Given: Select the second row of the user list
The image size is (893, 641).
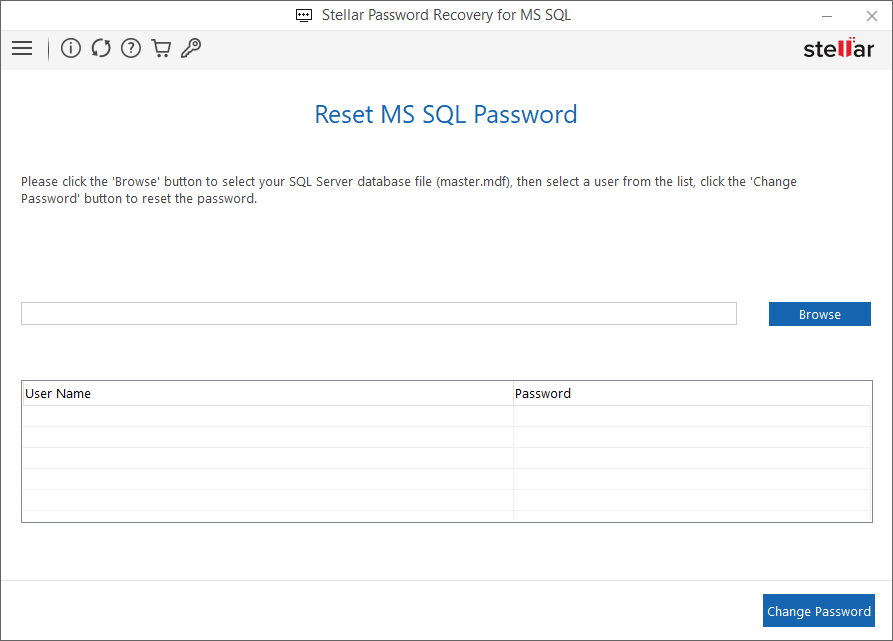Looking at the screenshot, I should 265,435.
